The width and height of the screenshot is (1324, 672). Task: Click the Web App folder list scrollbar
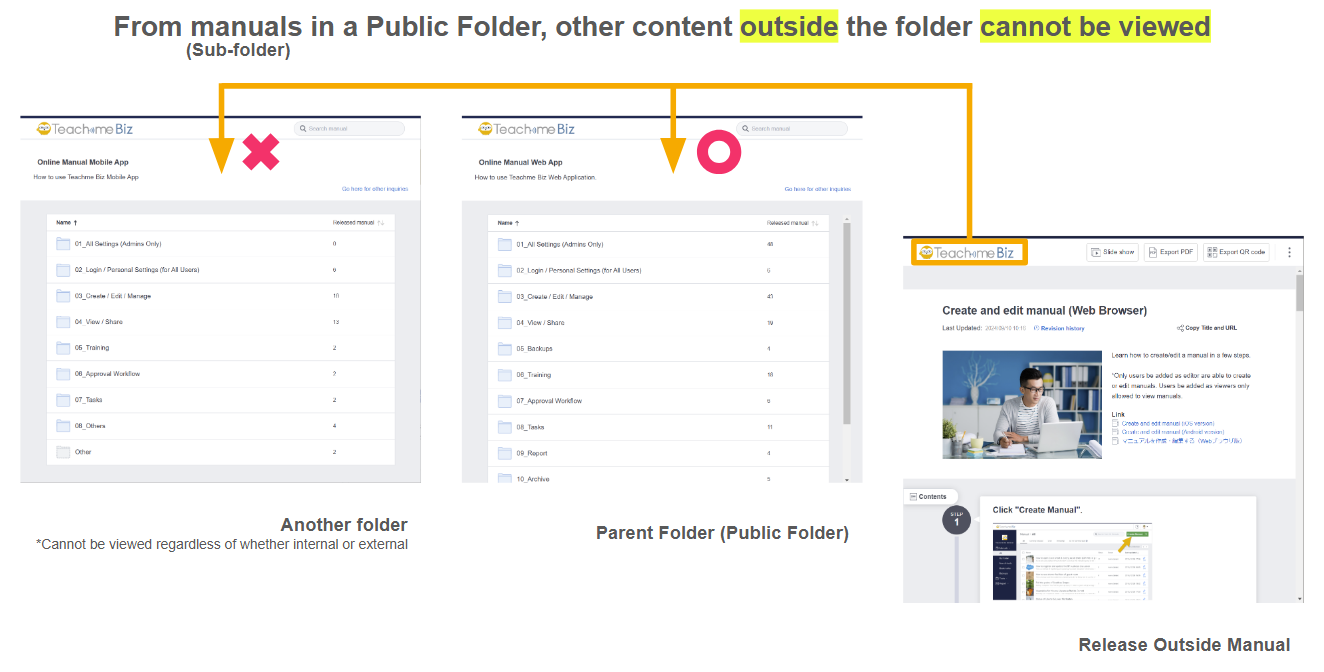click(x=848, y=320)
